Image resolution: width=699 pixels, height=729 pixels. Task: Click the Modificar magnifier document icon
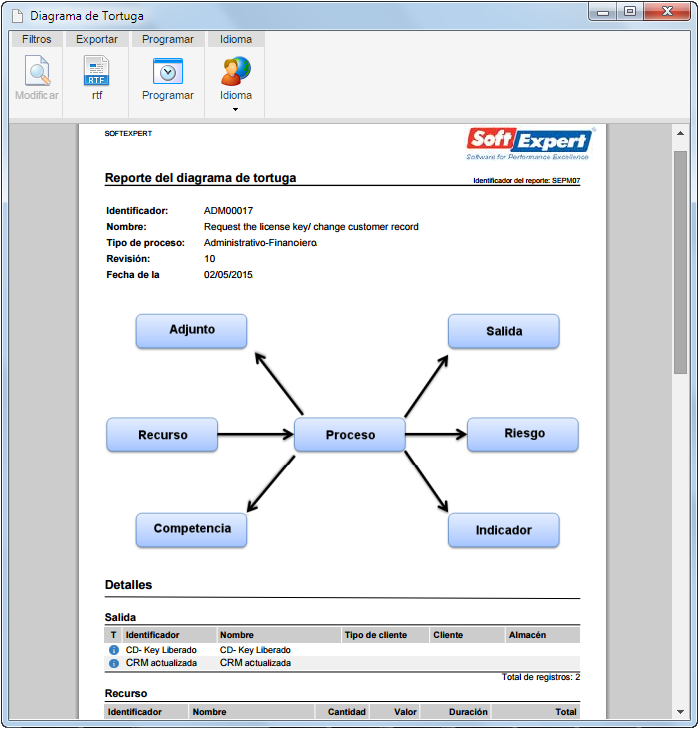point(37,71)
